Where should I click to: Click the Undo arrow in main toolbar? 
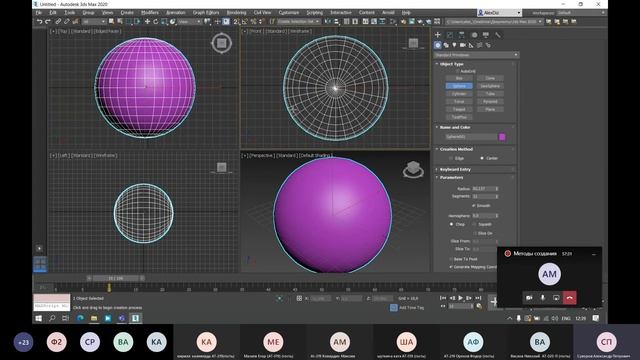click(x=40, y=21)
